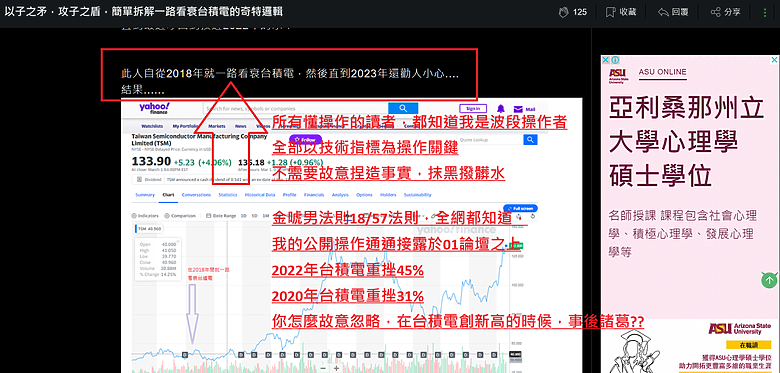Image resolution: width=780 pixels, height=373 pixels.
Task: Dismiss the ad with its right X
Action: [774, 60]
